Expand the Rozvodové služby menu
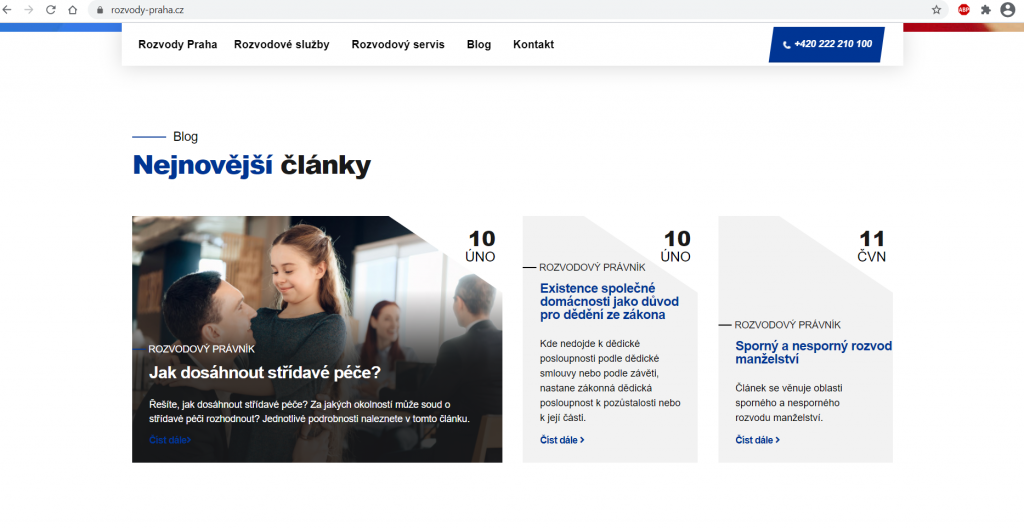Image resolution: width=1024 pixels, height=529 pixels. pyautogui.click(x=281, y=44)
